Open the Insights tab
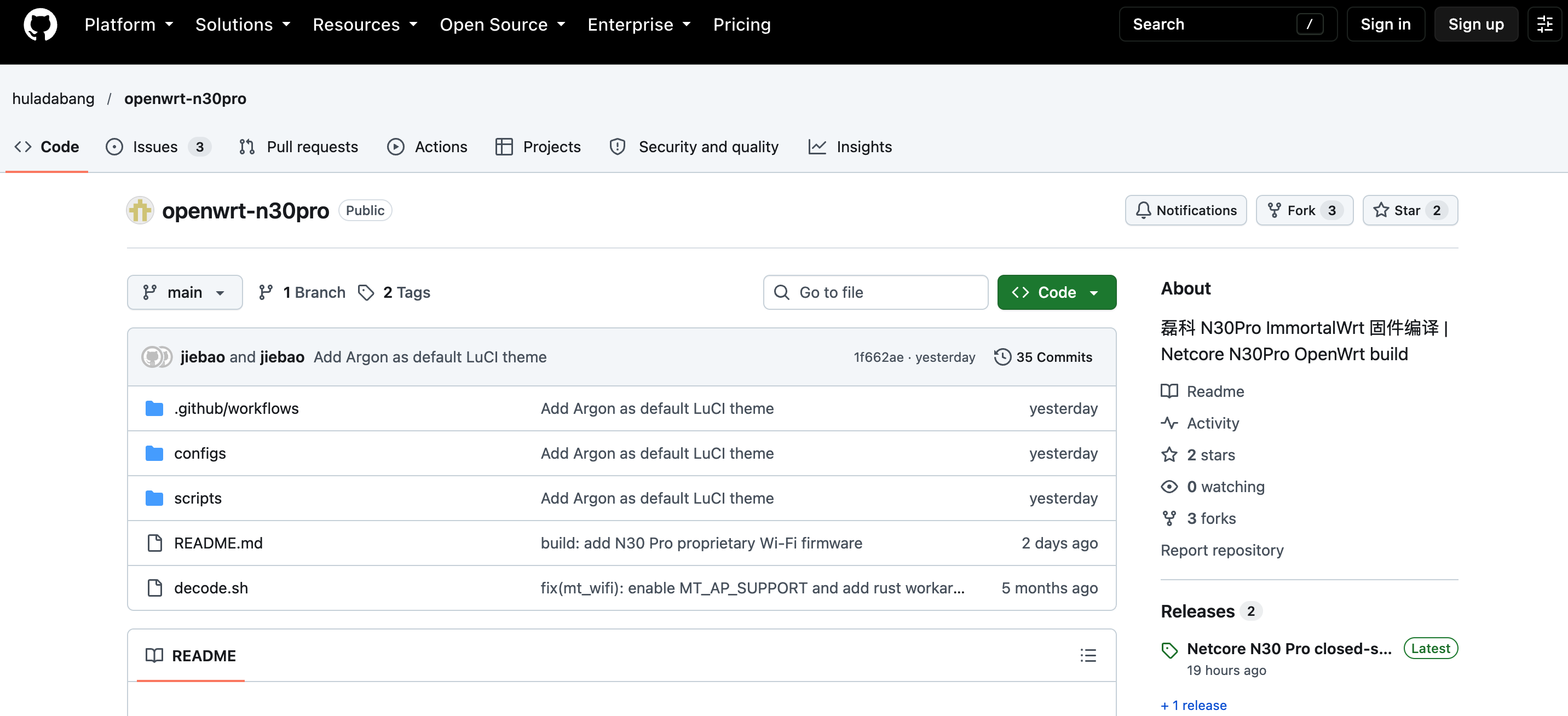1568x716 pixels. (x=850, y=147)
